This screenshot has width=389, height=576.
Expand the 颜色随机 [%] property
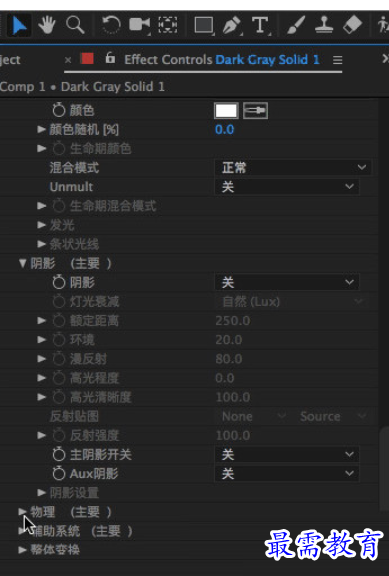(41, 129)
